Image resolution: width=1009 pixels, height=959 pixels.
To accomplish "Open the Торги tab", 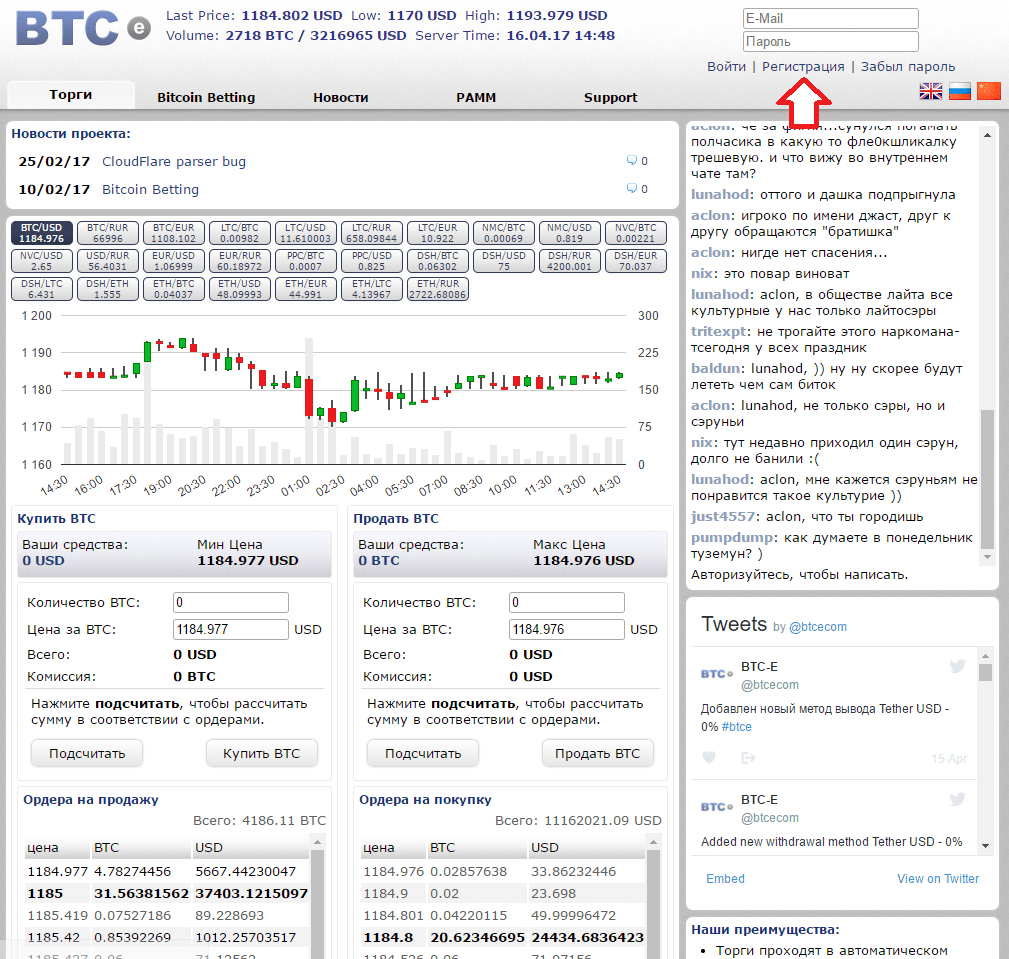I will pyautogui.click(x=71, y=95).
